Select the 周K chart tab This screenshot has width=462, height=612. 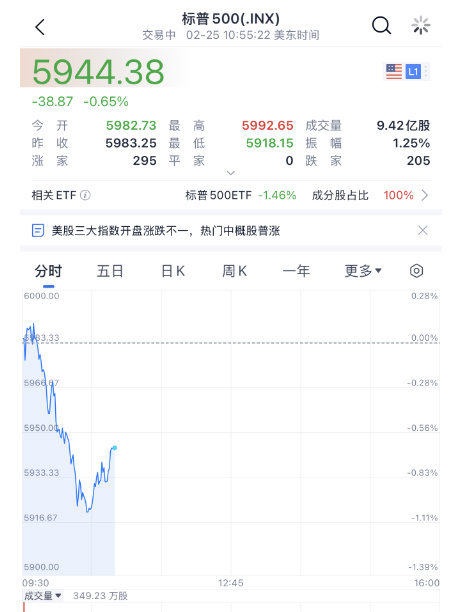click(235, 270)
